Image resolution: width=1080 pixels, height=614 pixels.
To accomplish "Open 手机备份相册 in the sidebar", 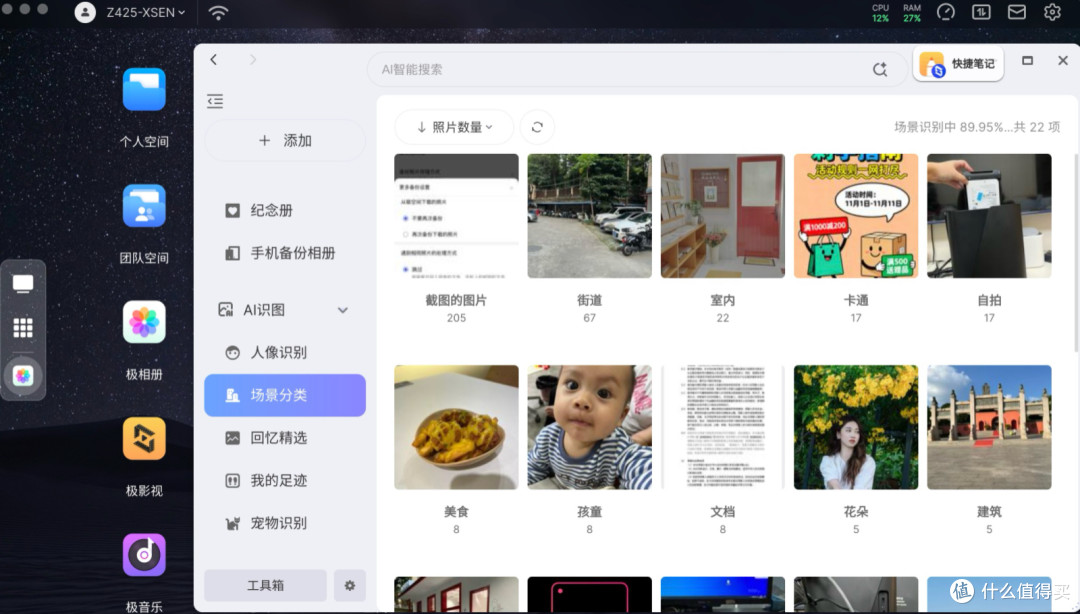I will pyautogui.click(x=284, y=253).
